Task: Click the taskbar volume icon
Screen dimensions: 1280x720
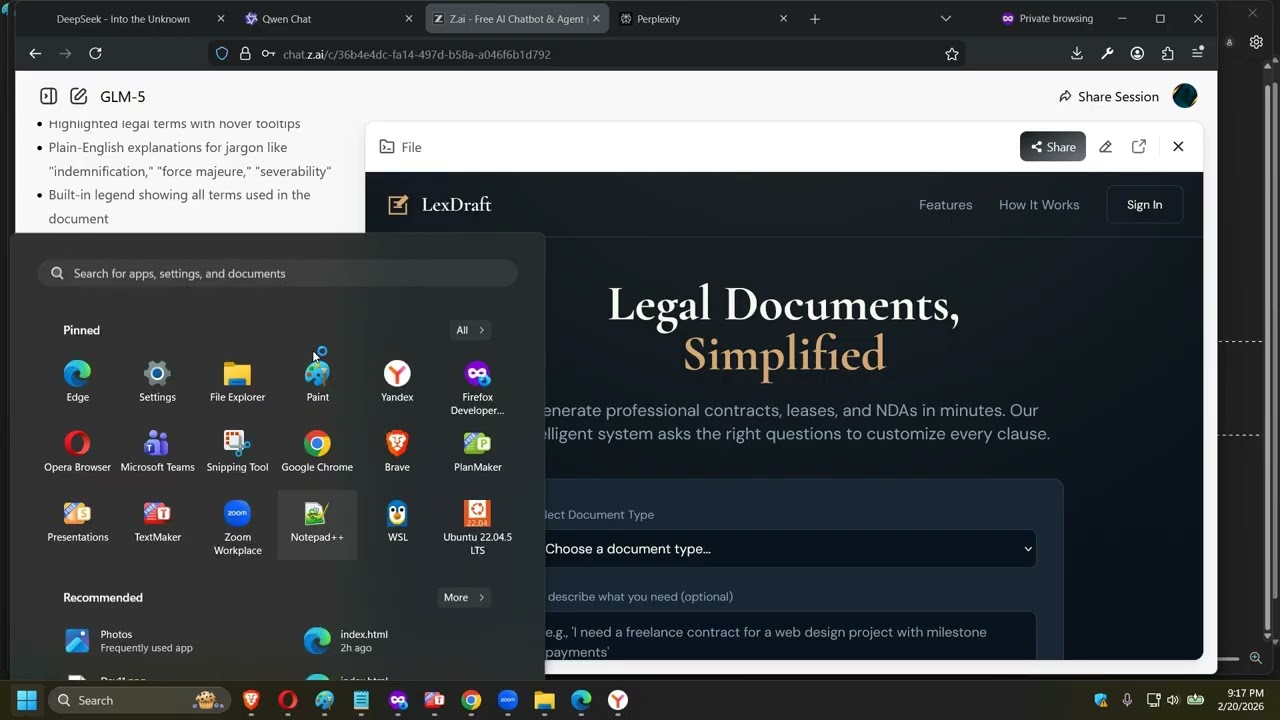Action: pyautogui.click(x=1172, y=700)
